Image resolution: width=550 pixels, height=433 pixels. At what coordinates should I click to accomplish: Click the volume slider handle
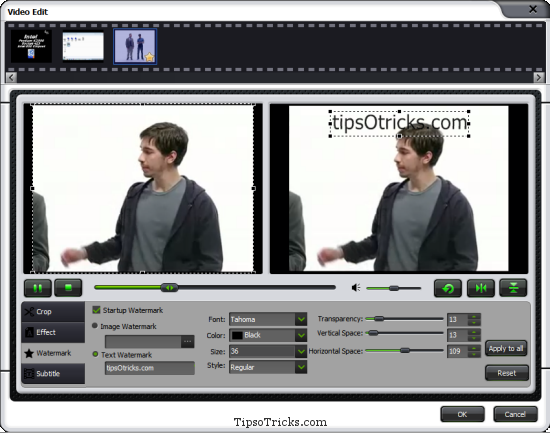394,288
